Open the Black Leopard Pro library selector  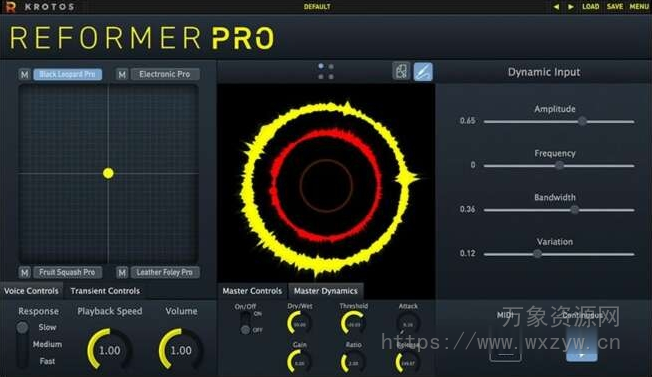tap(67, 74)
